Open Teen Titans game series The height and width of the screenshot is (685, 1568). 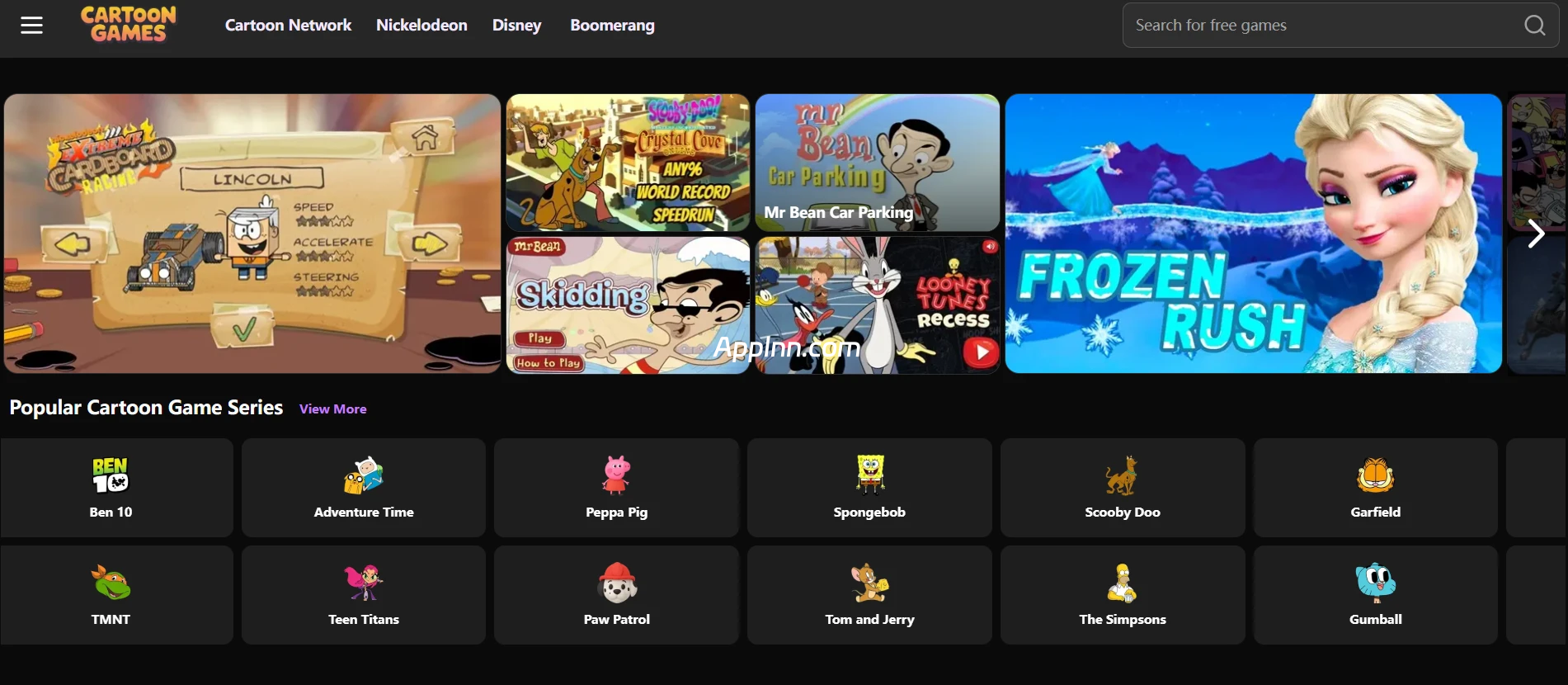(x=364, y=595)
